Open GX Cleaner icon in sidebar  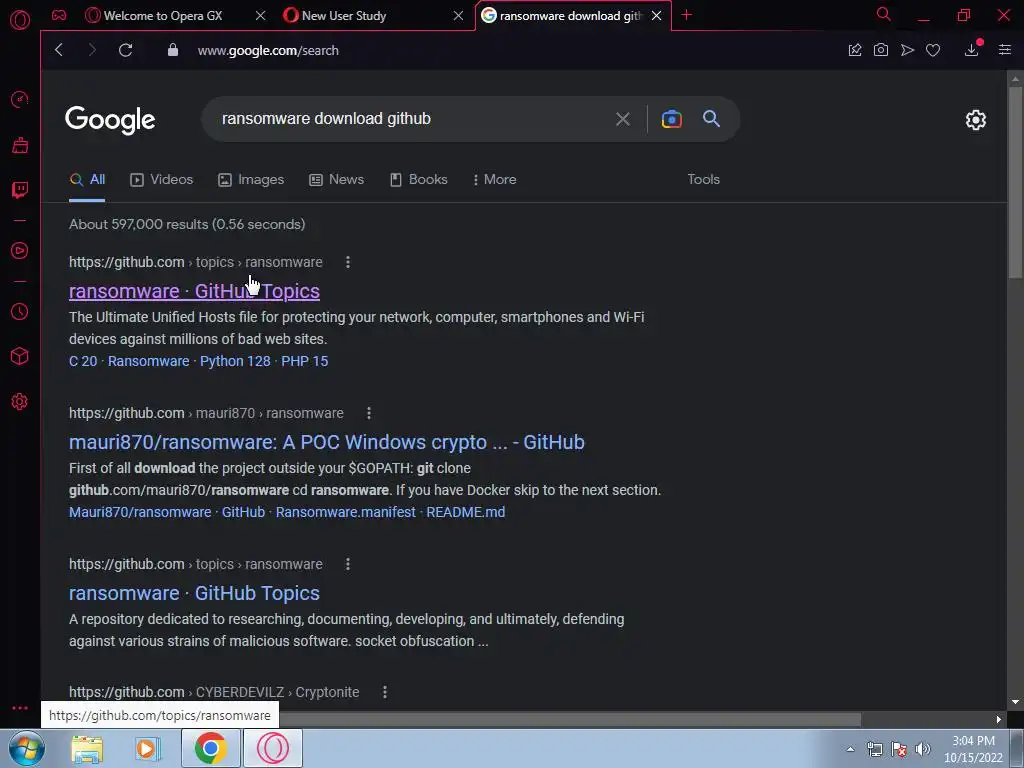pyautogui.click(x=20, y=145)
